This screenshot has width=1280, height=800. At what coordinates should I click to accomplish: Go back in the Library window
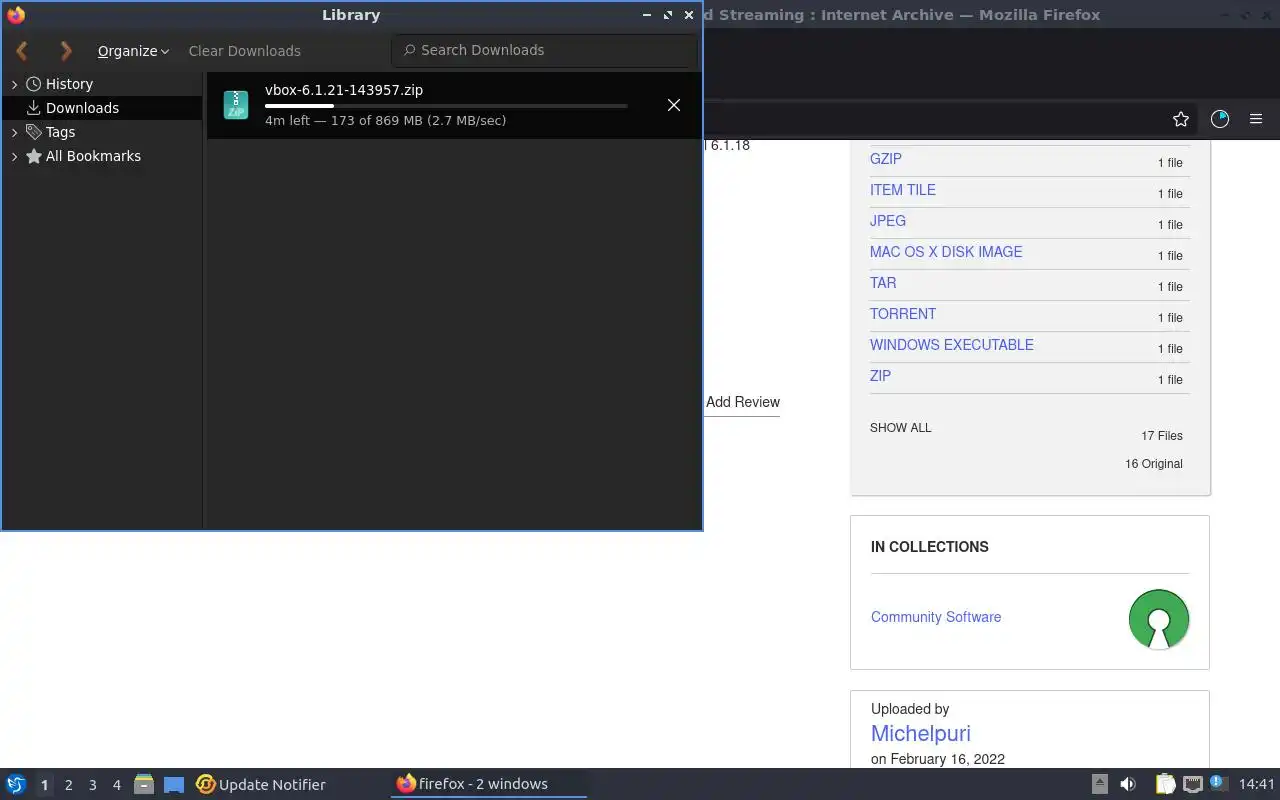(x=22, y=50)
